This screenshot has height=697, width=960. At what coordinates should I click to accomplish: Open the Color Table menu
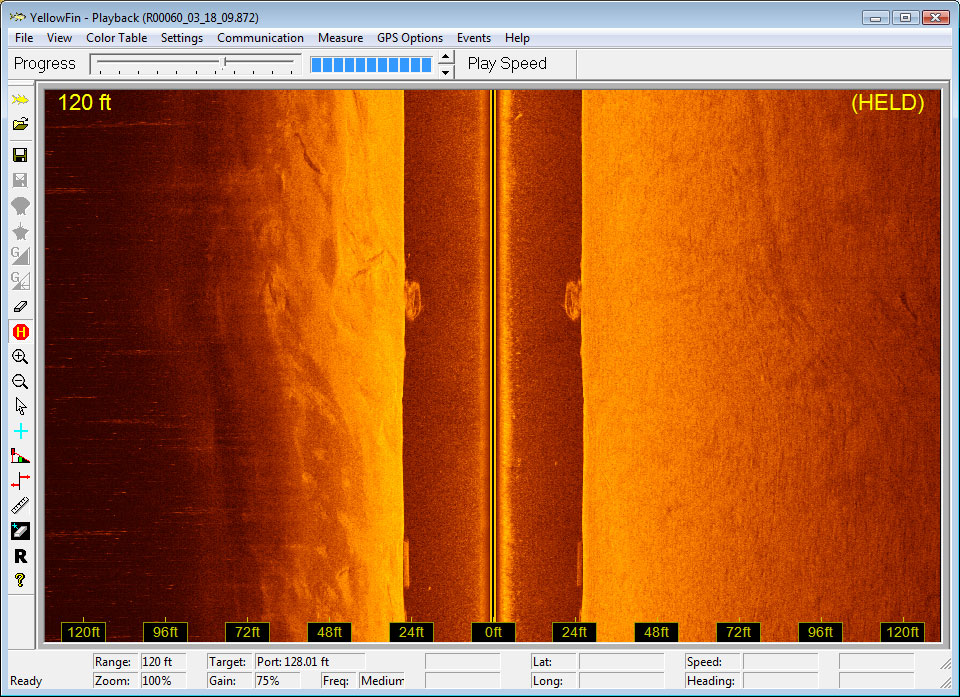click(116, 38)
